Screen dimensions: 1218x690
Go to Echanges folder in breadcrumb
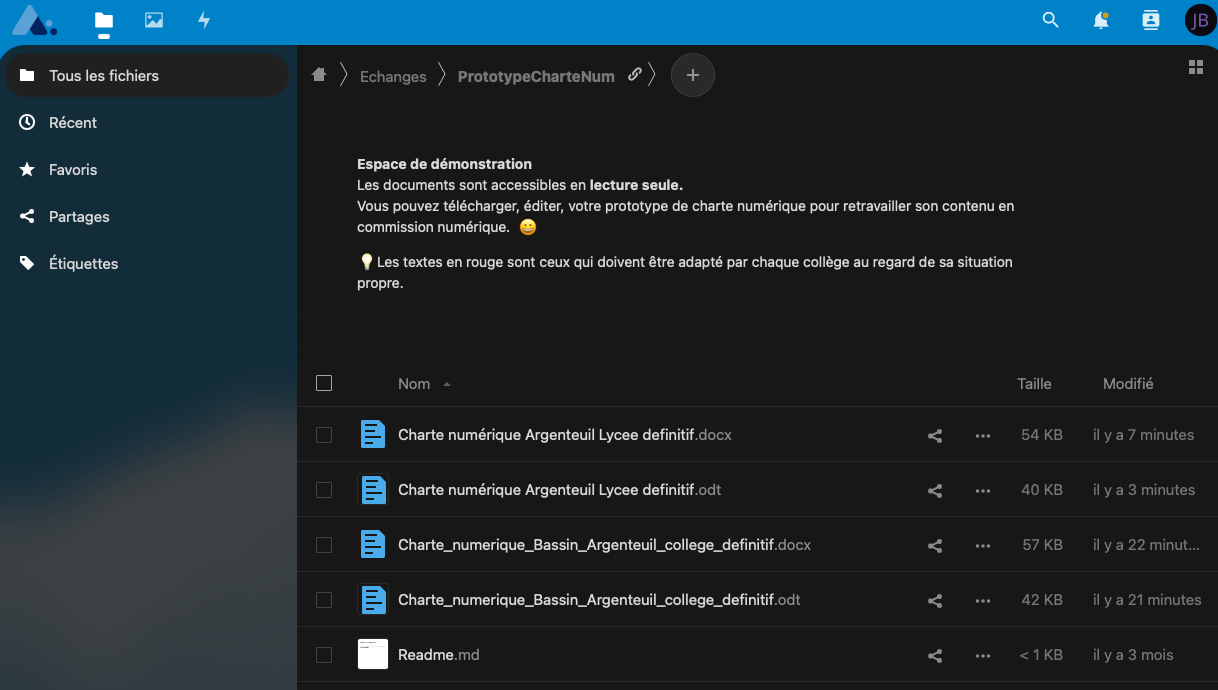click(x=393, y=77)
